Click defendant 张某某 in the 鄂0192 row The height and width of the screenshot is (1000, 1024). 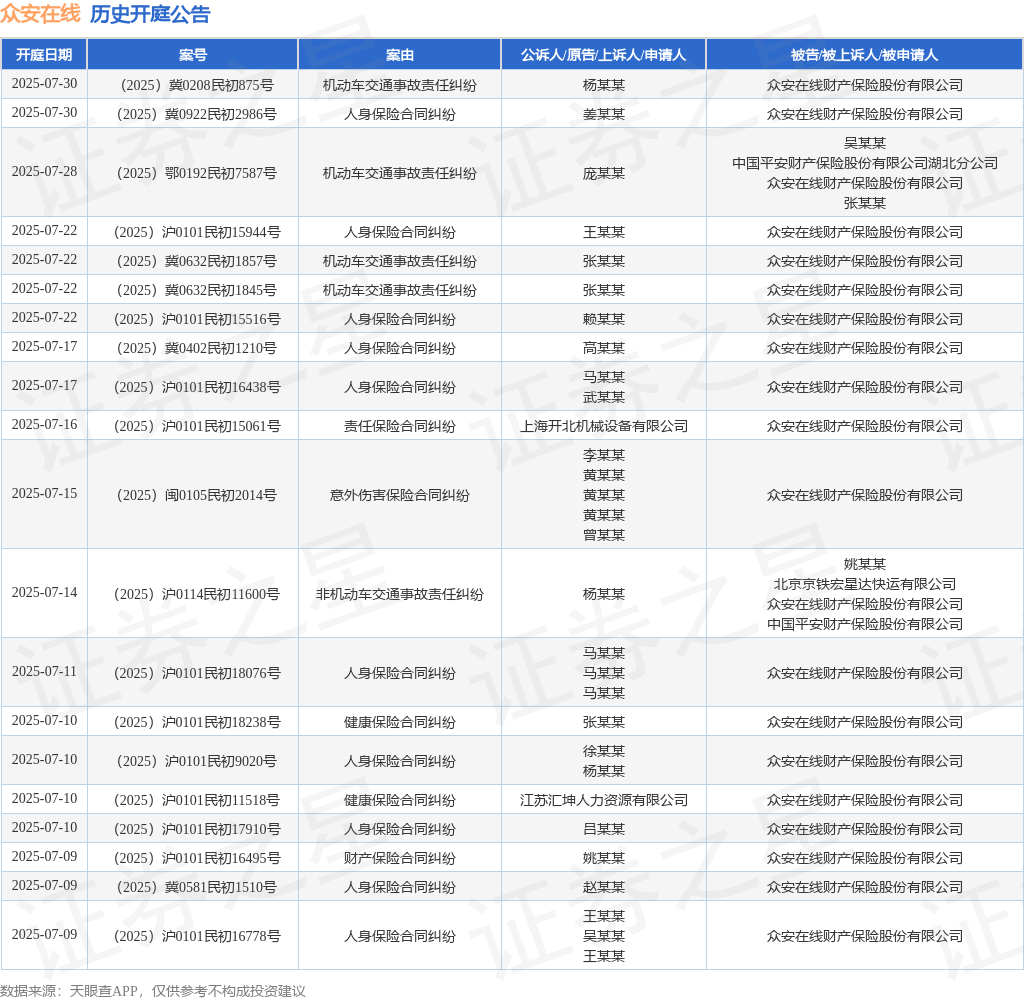pos(865,203)
